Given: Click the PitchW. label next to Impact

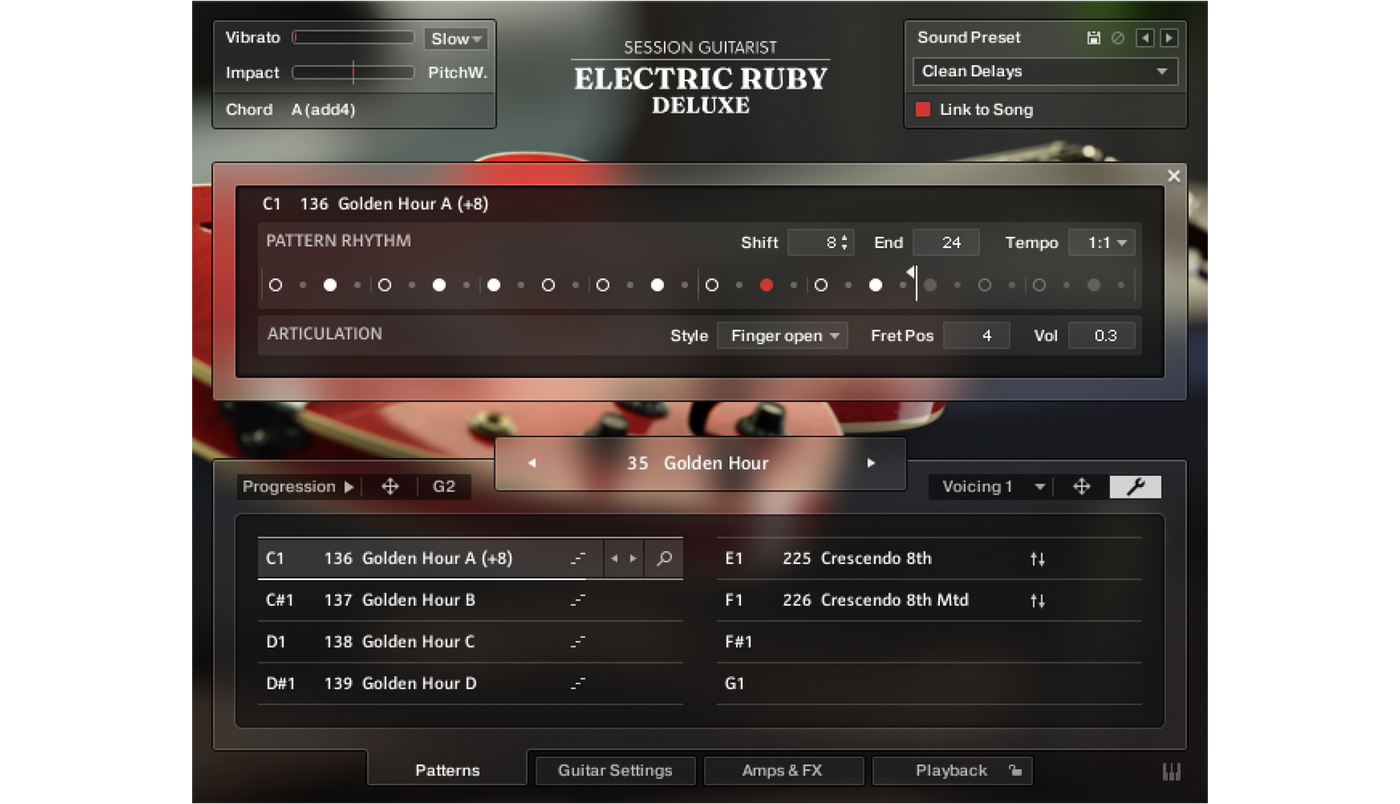Looking at the screenshot, I should pyautogui.click(x=458, y=73).
